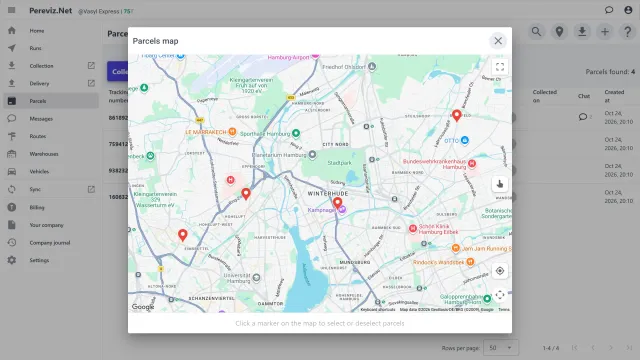640x360 pixels.
Task: Click the search icon in the parcels toolbar
Action: click(x=536, y=32)
